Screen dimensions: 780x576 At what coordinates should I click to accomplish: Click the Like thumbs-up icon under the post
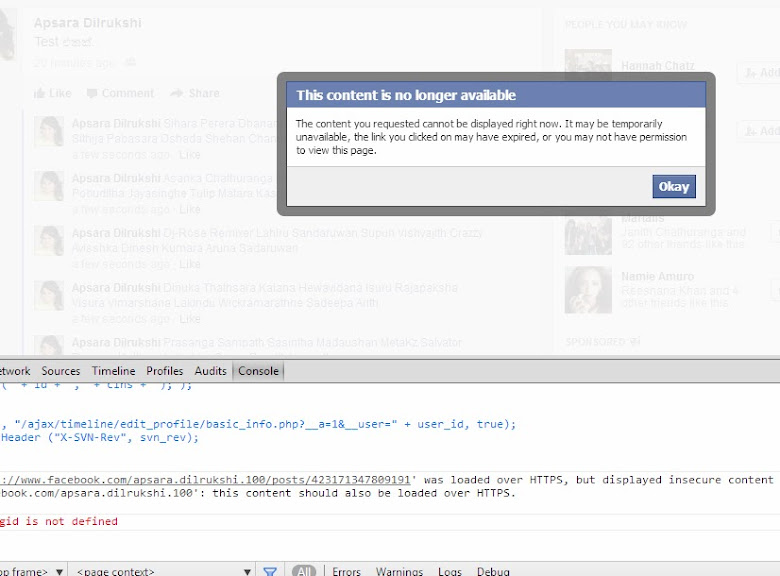[x=39, y=93]
